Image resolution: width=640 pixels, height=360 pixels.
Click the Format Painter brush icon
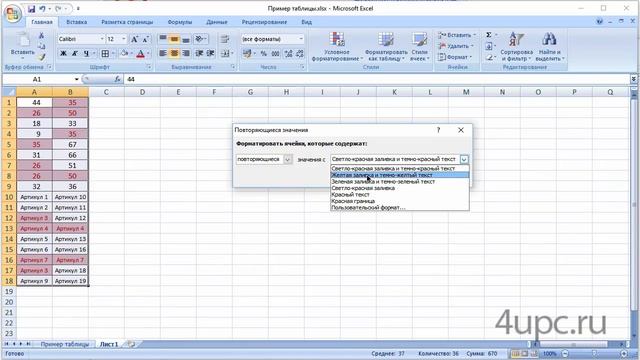41,57
